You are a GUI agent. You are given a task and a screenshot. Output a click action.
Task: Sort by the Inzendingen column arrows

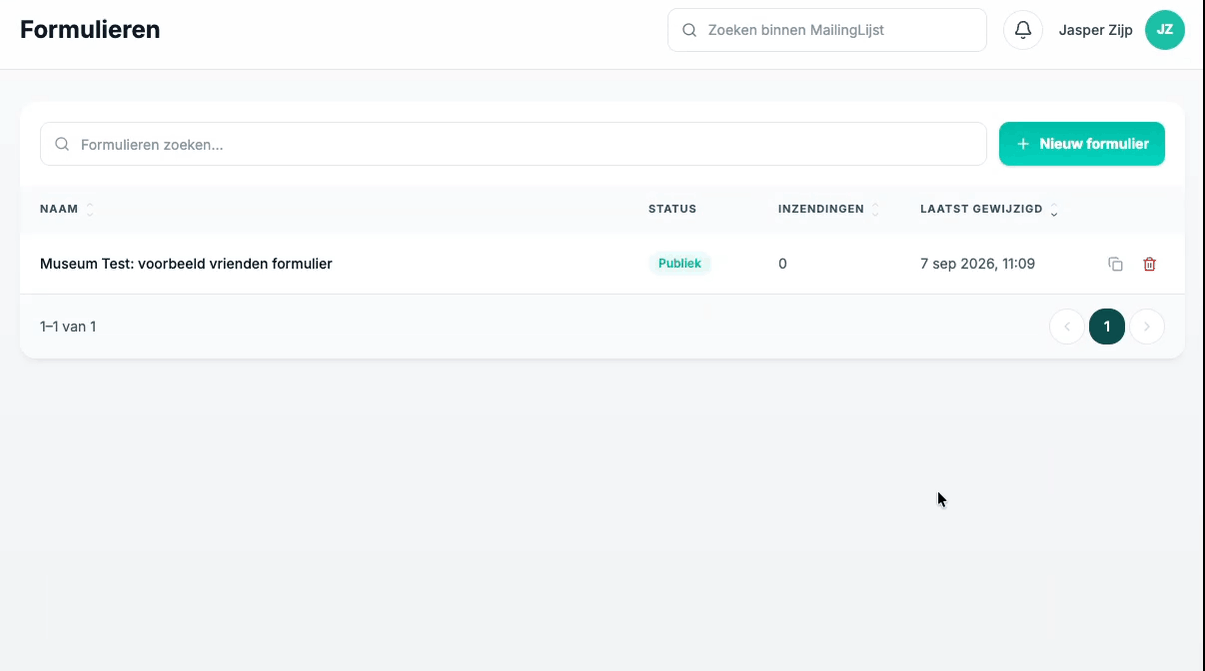876,209
